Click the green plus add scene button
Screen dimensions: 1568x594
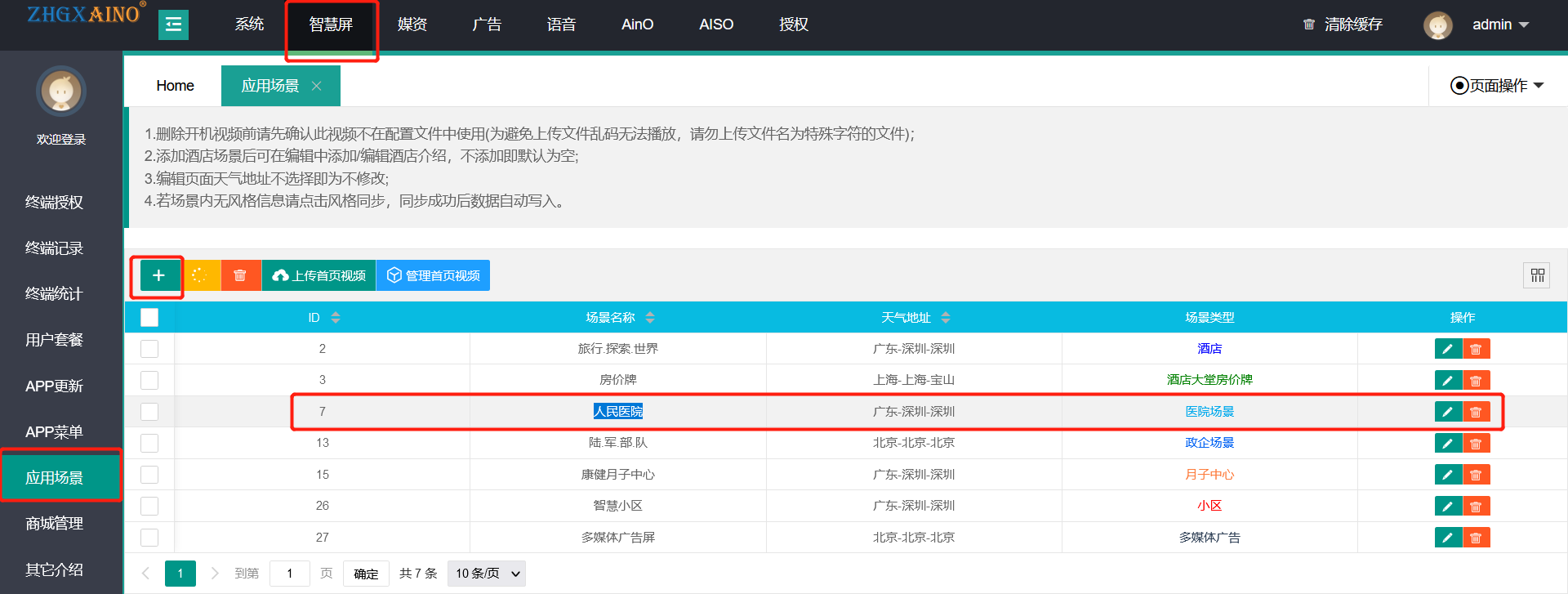[x=158, y=275]
